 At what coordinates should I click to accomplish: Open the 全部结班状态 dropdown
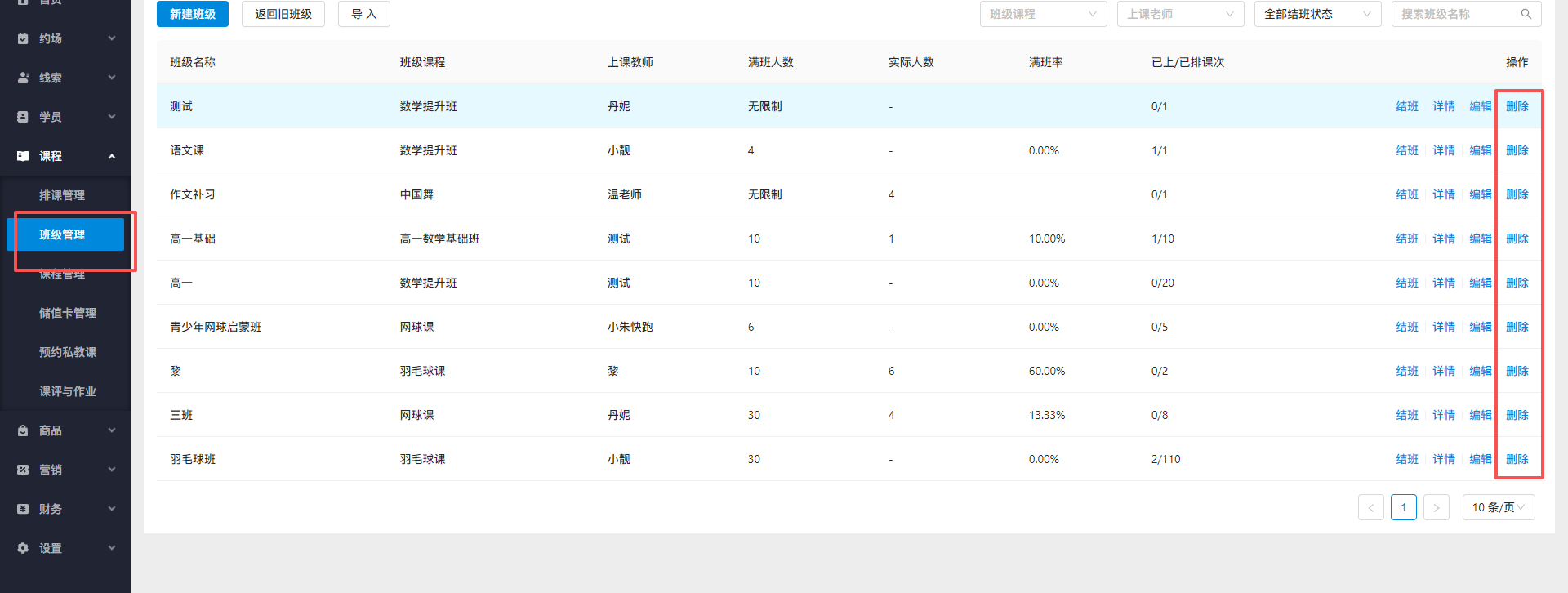pyautogui.click(x=1317, y=14)
